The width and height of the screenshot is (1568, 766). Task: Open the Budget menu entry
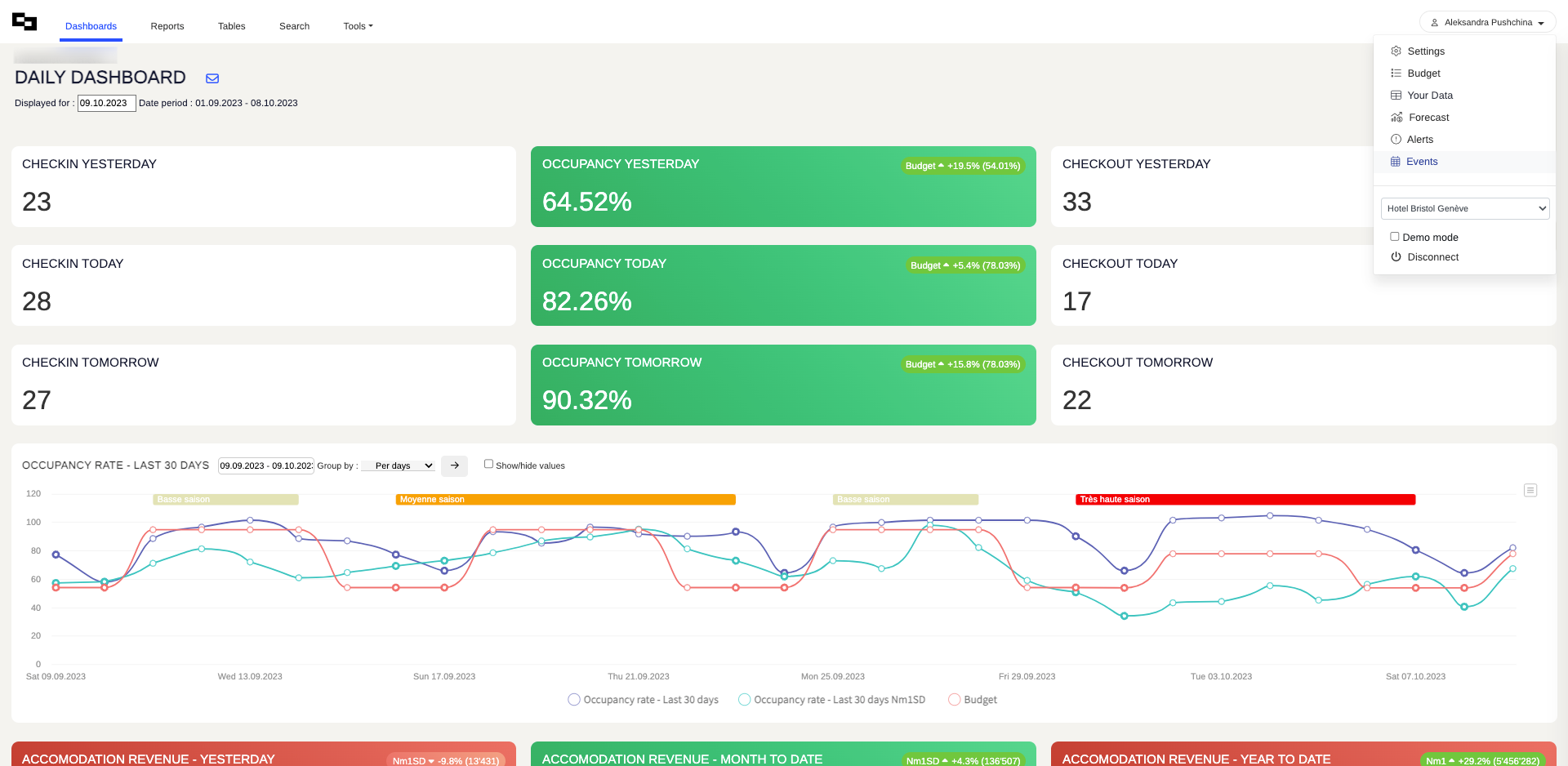click(x=1423, y=73)
